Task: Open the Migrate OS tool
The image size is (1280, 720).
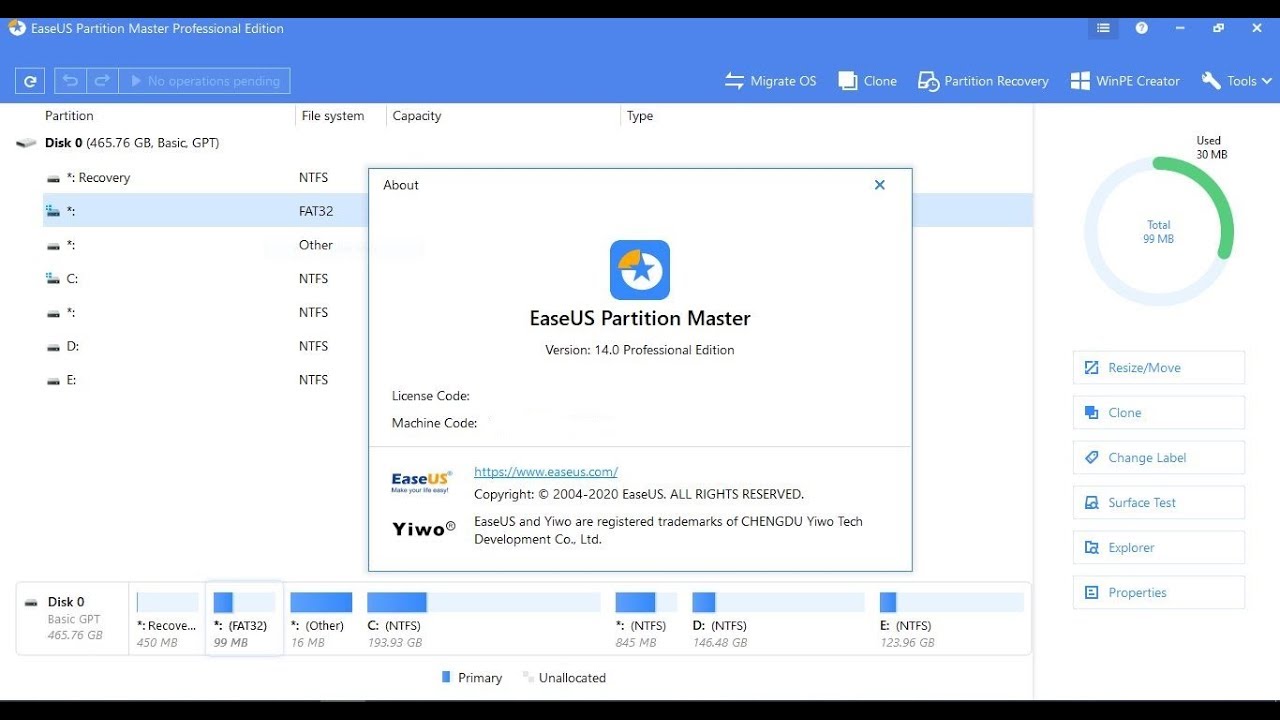Action: pyautogui.click(x=771, y=81)
